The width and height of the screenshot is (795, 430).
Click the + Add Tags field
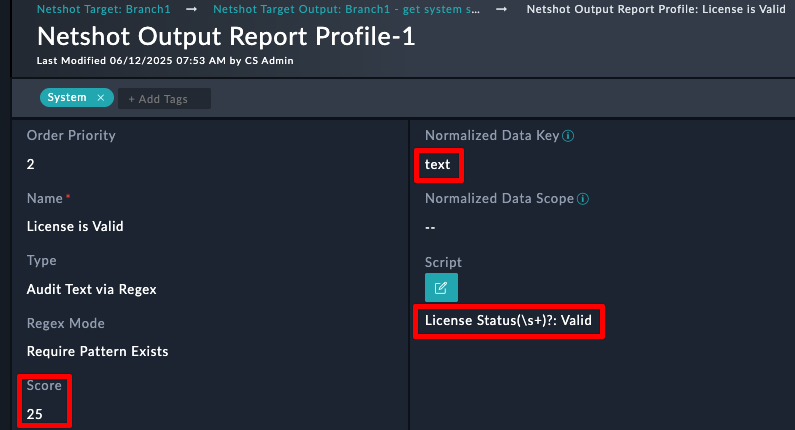tap(164, 99)
